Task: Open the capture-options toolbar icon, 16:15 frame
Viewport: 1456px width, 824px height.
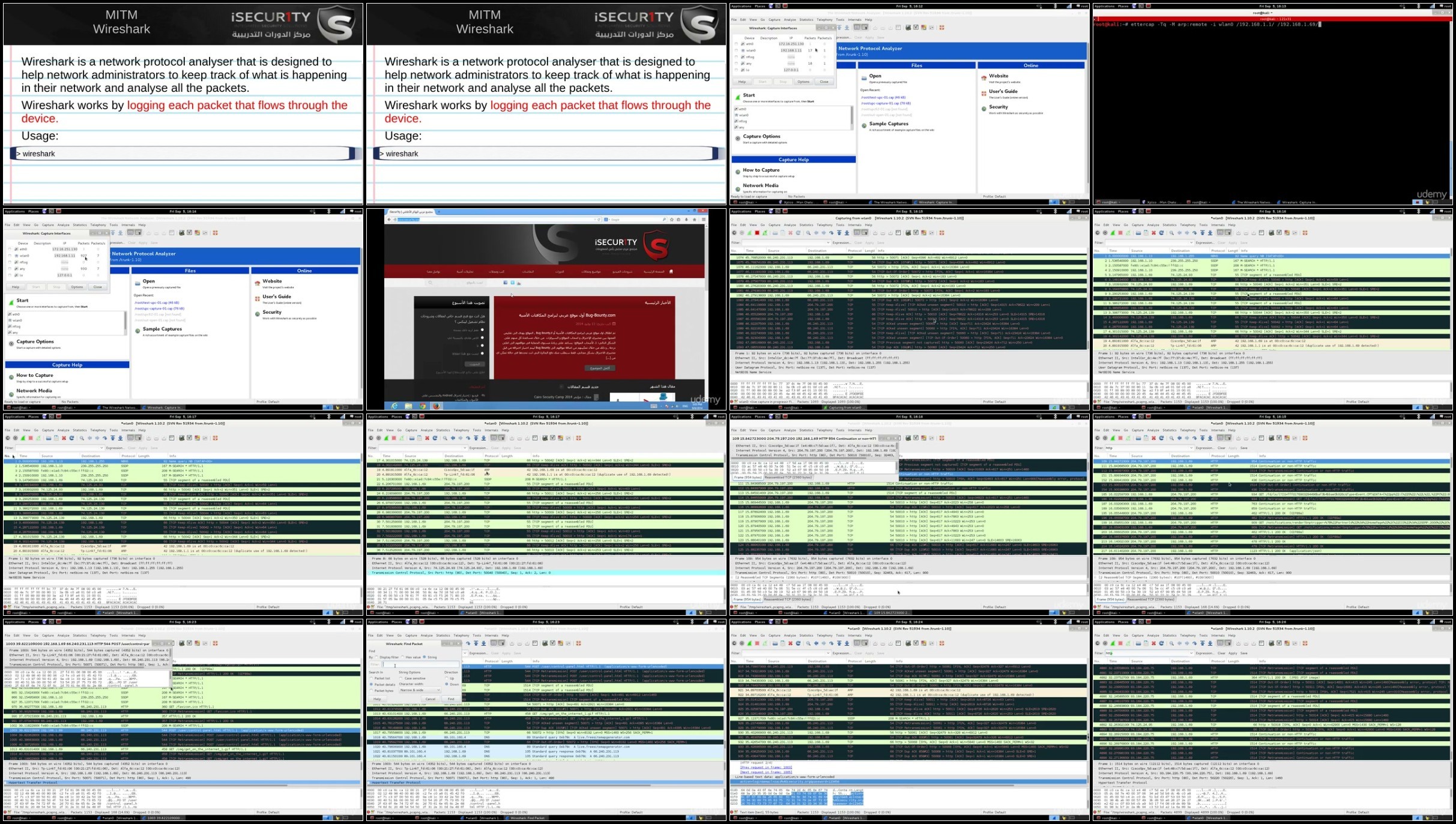Action: pos(742,233)
